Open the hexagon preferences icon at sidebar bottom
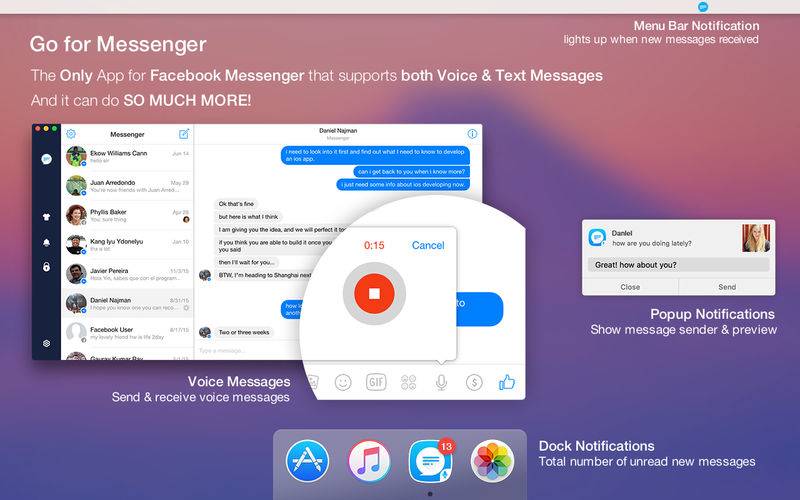The width and height of the screenshot is (800, 500). pos(46,343)
